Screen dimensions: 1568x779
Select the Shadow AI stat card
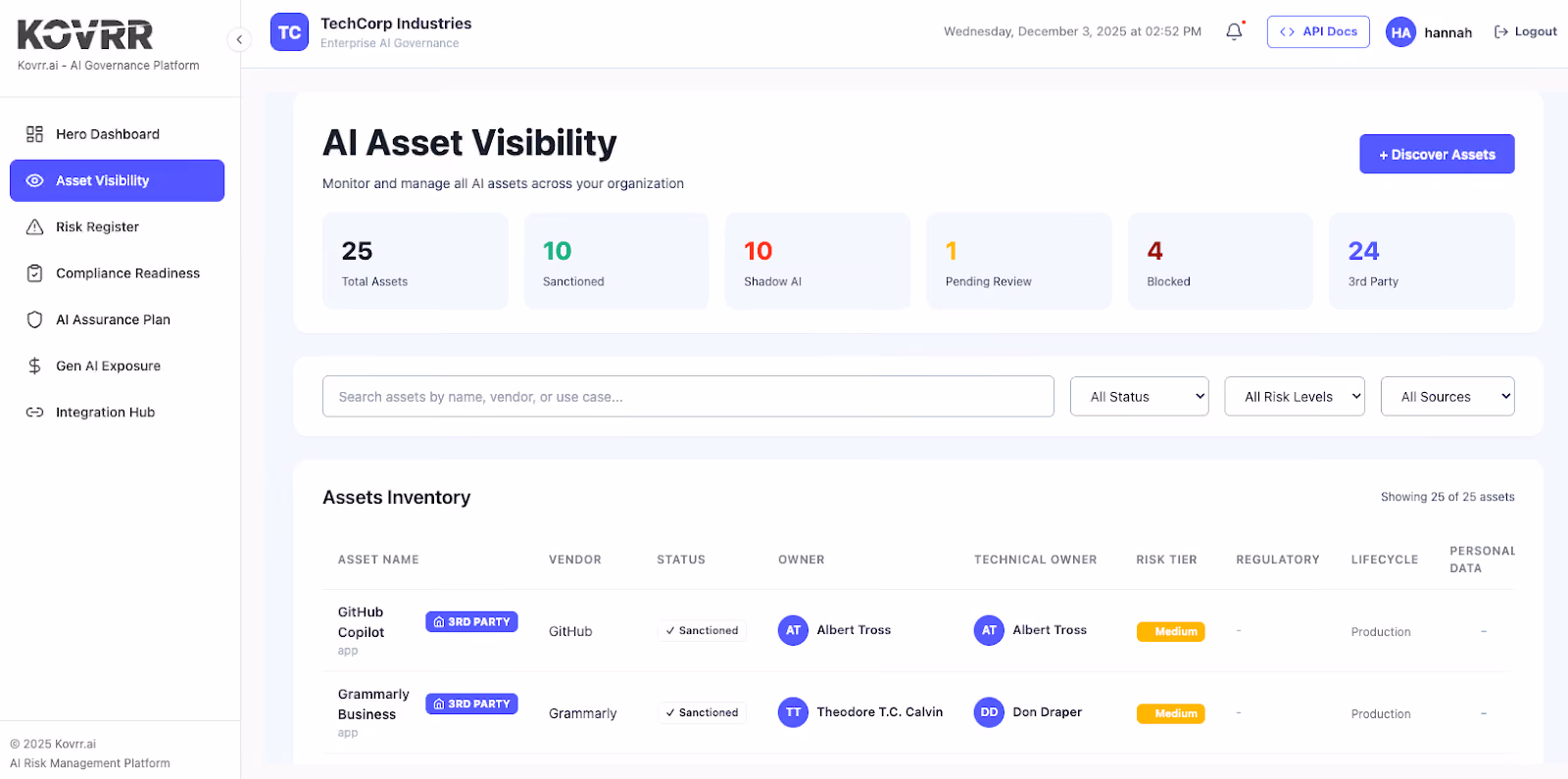click(817, 262)
